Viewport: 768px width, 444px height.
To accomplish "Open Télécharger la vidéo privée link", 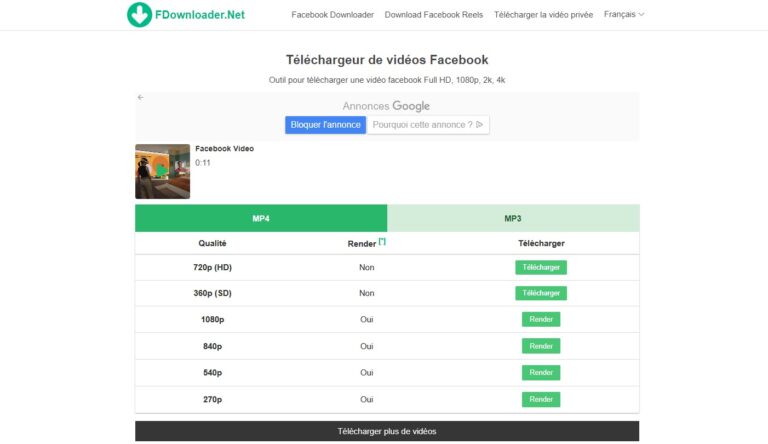I will (x=543, y=15).
